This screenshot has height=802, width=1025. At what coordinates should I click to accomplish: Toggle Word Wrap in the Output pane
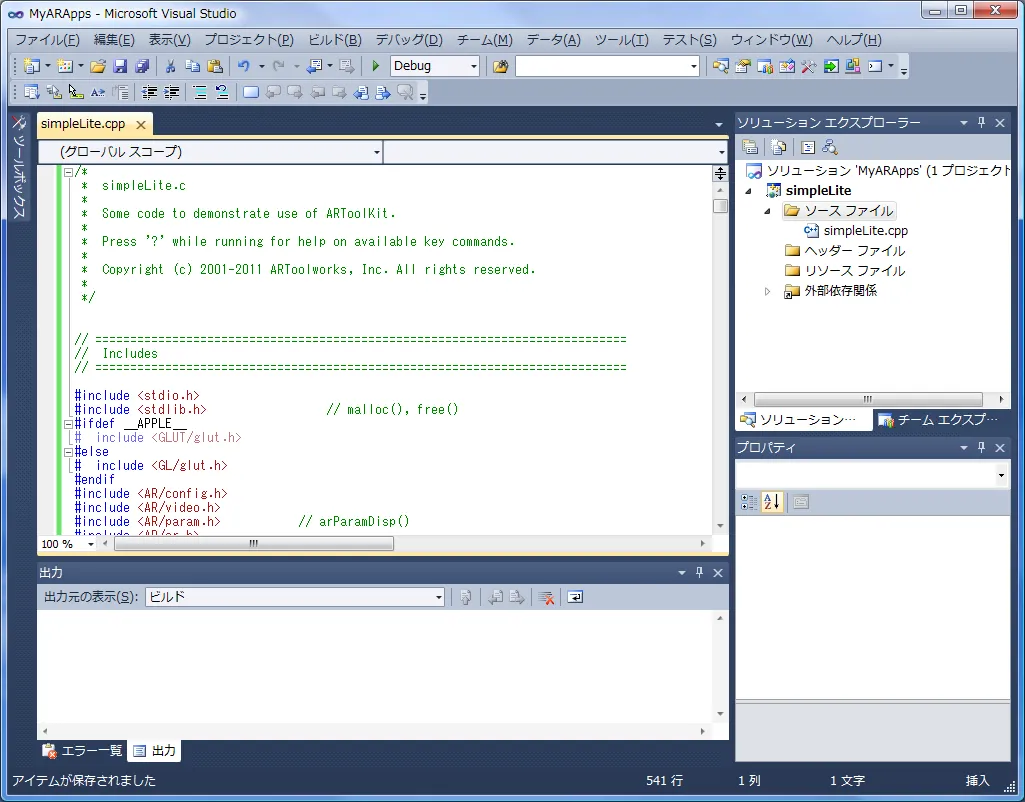click(x=575, y=597)
